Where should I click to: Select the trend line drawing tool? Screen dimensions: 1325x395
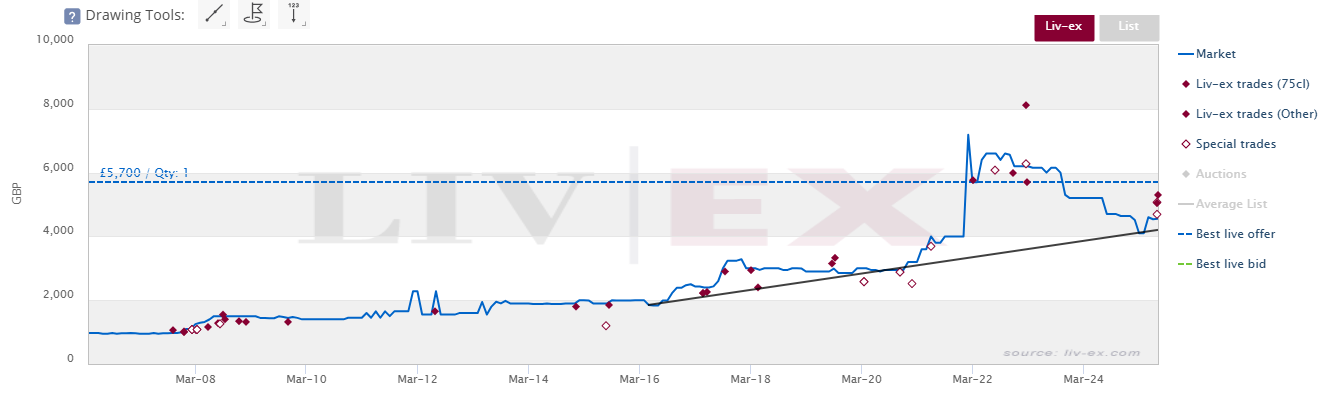pyautogui.click(x=213, y=15)
